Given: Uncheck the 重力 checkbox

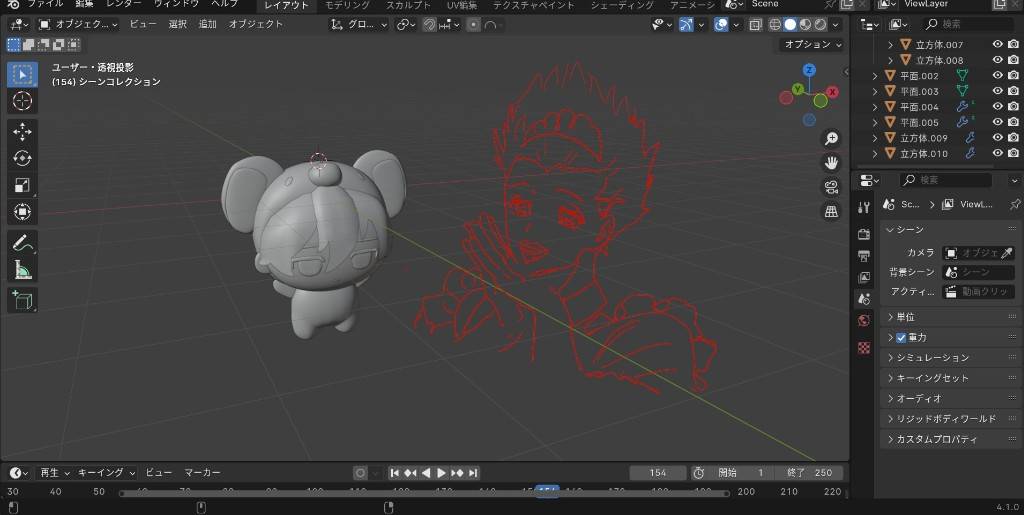Looking at the screenshot, I should pos(901,337).
